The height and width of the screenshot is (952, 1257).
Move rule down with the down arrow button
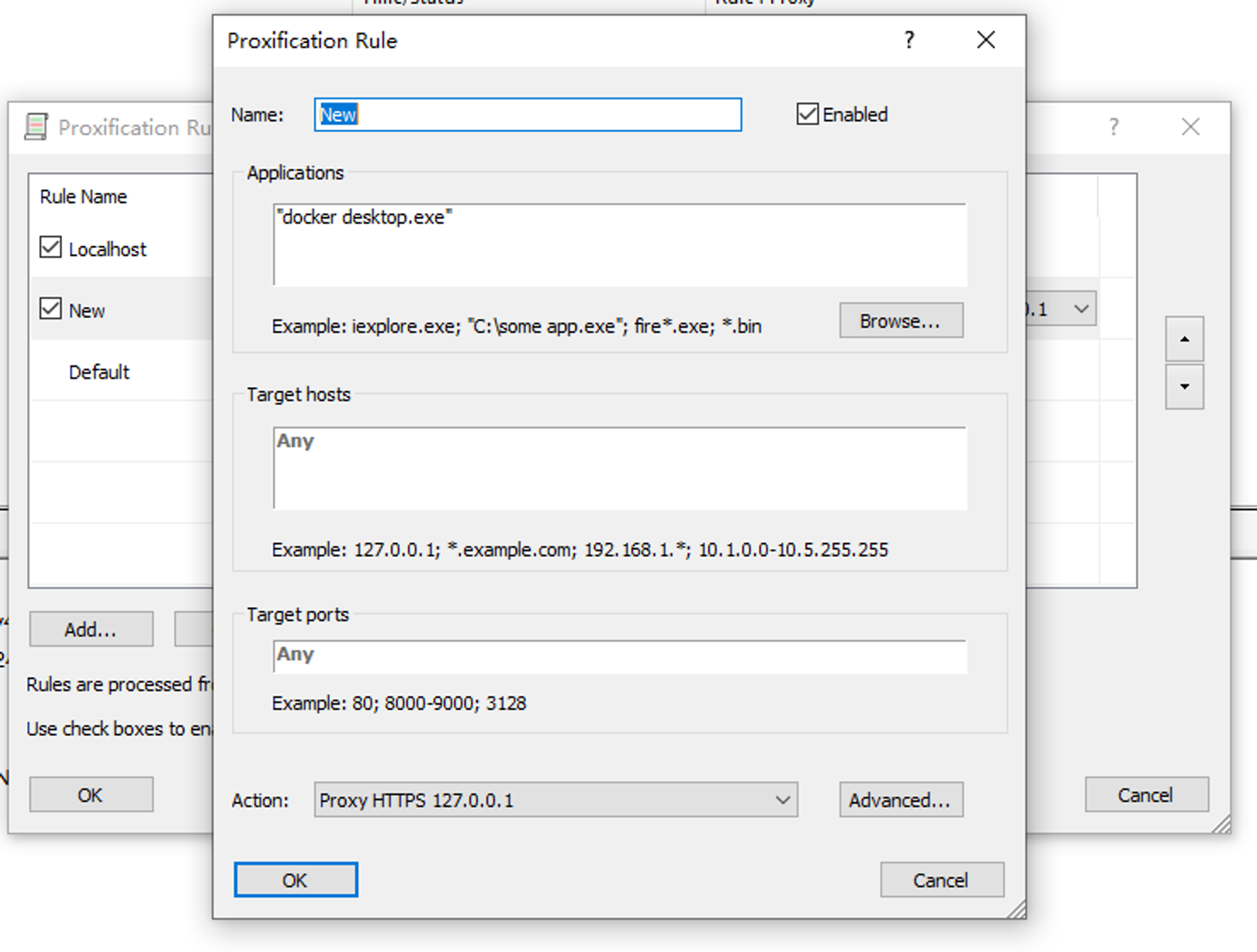1184,387
